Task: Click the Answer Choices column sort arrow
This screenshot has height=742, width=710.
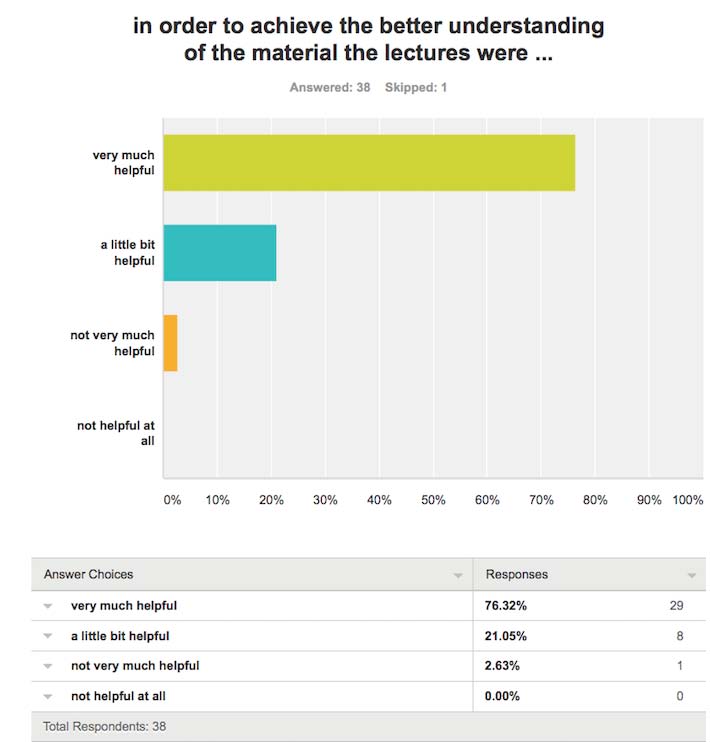Action: (457, 576)
